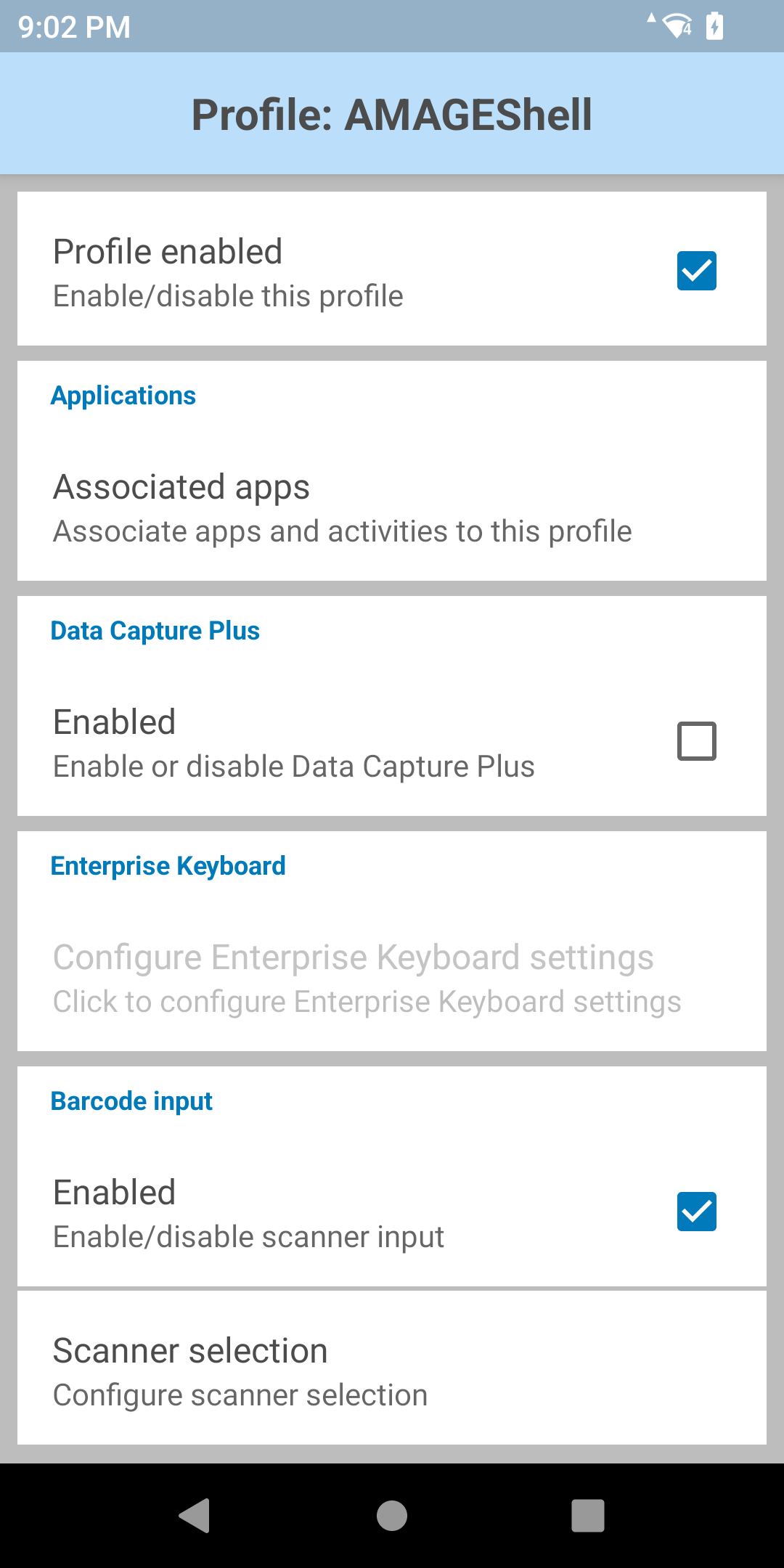Viewport: 784px width, 1568px height.
Task: Select the Profile enabled row label
Action: click(x=168, y=252)
